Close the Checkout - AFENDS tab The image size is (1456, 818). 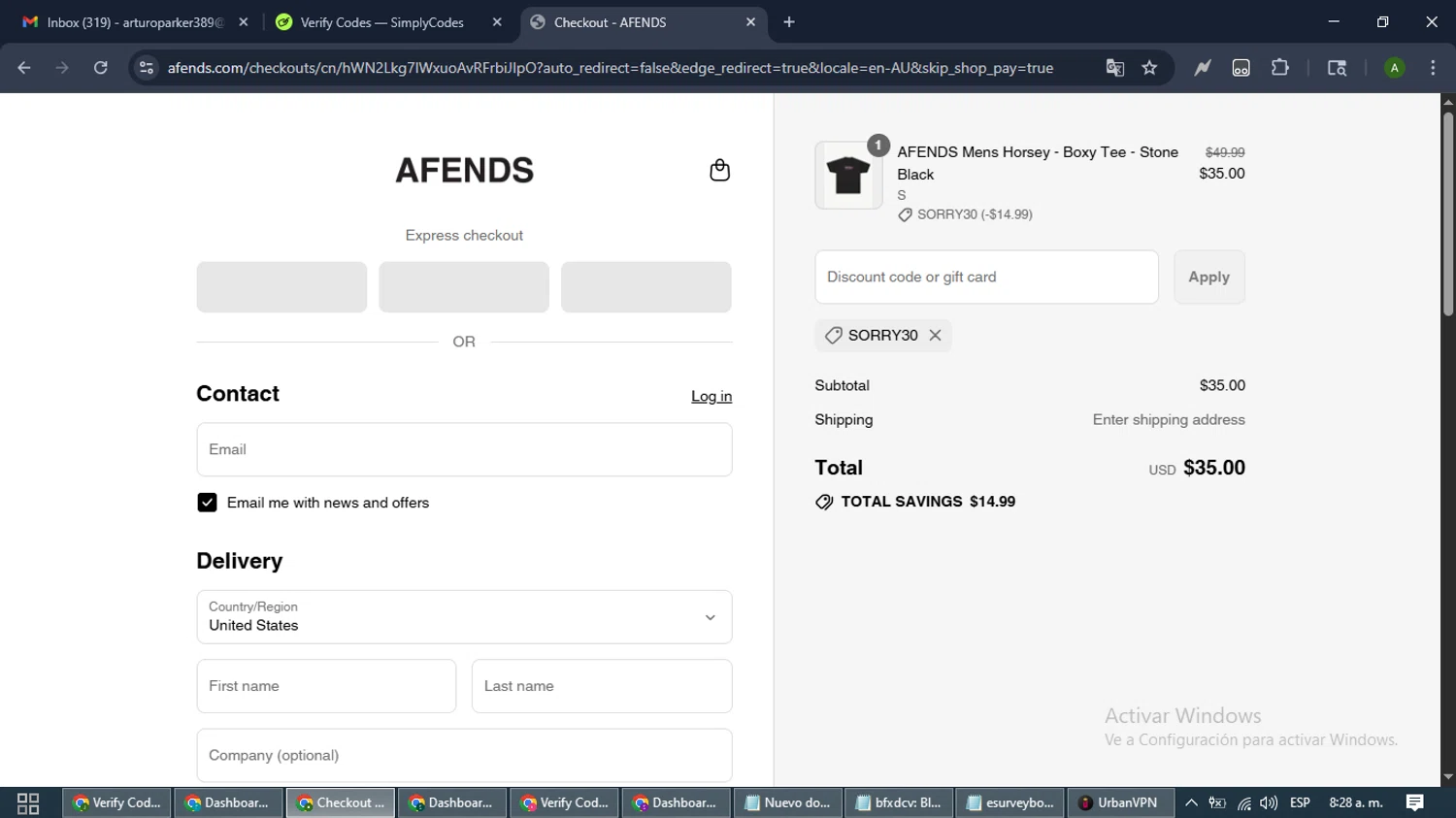click(750, 22)
